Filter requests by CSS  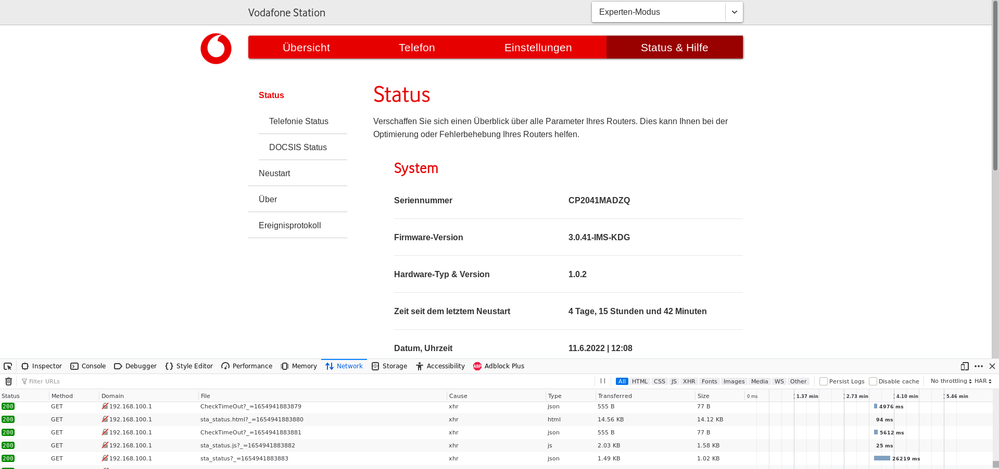click(x=659, y=381)
